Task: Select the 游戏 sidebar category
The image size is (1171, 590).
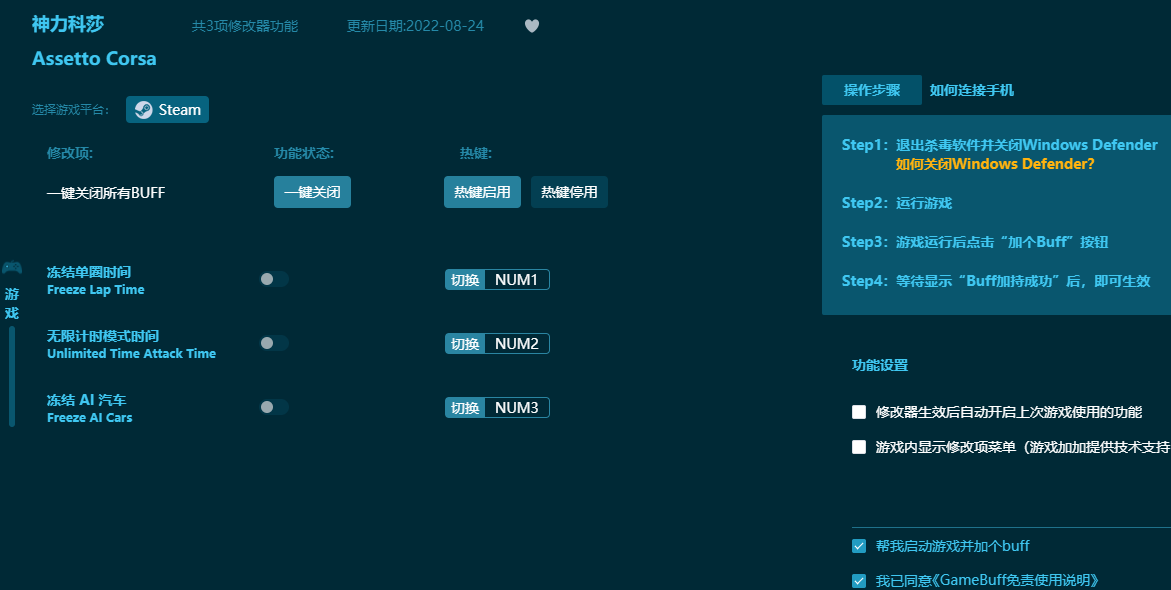Action: point(12,303)
